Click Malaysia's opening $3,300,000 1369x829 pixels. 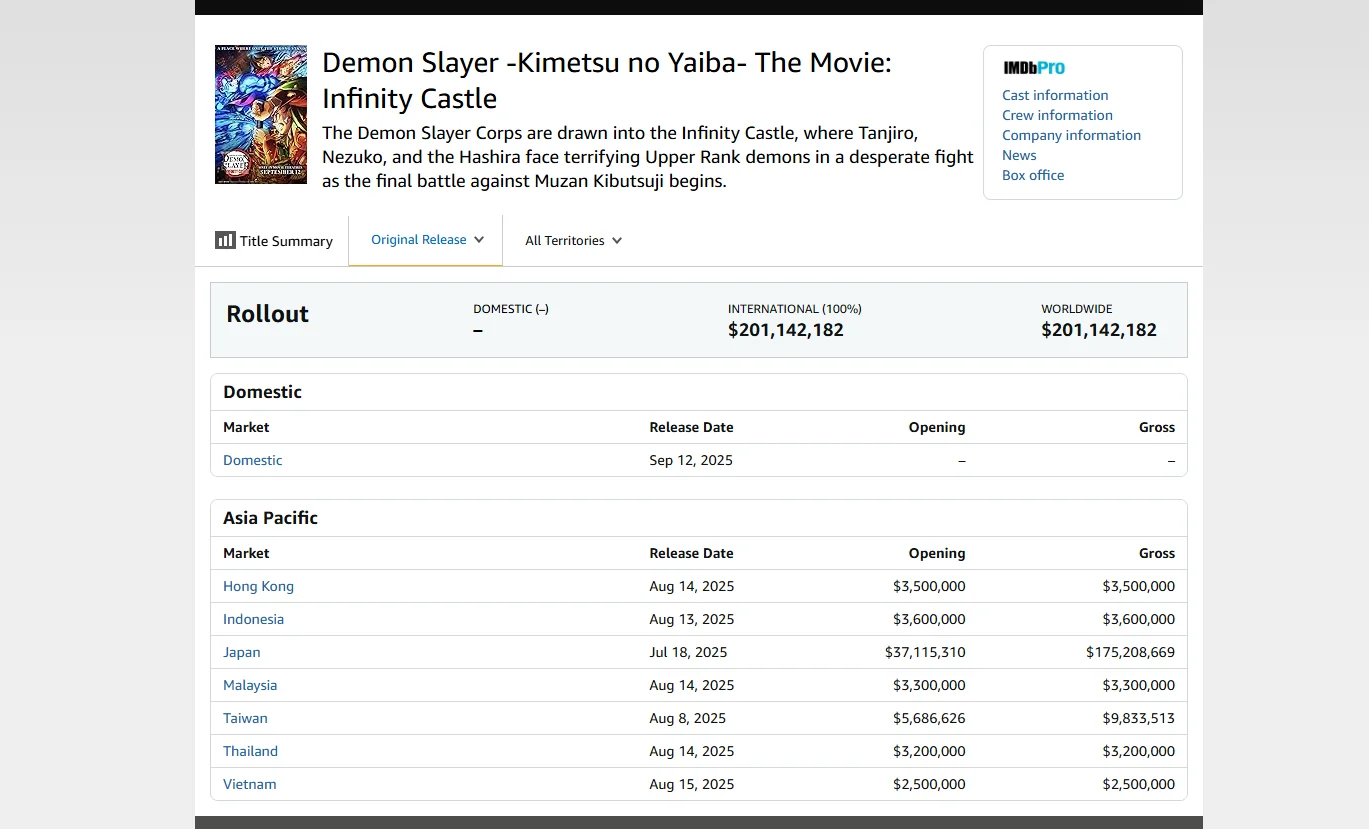[x=929, y=685]
